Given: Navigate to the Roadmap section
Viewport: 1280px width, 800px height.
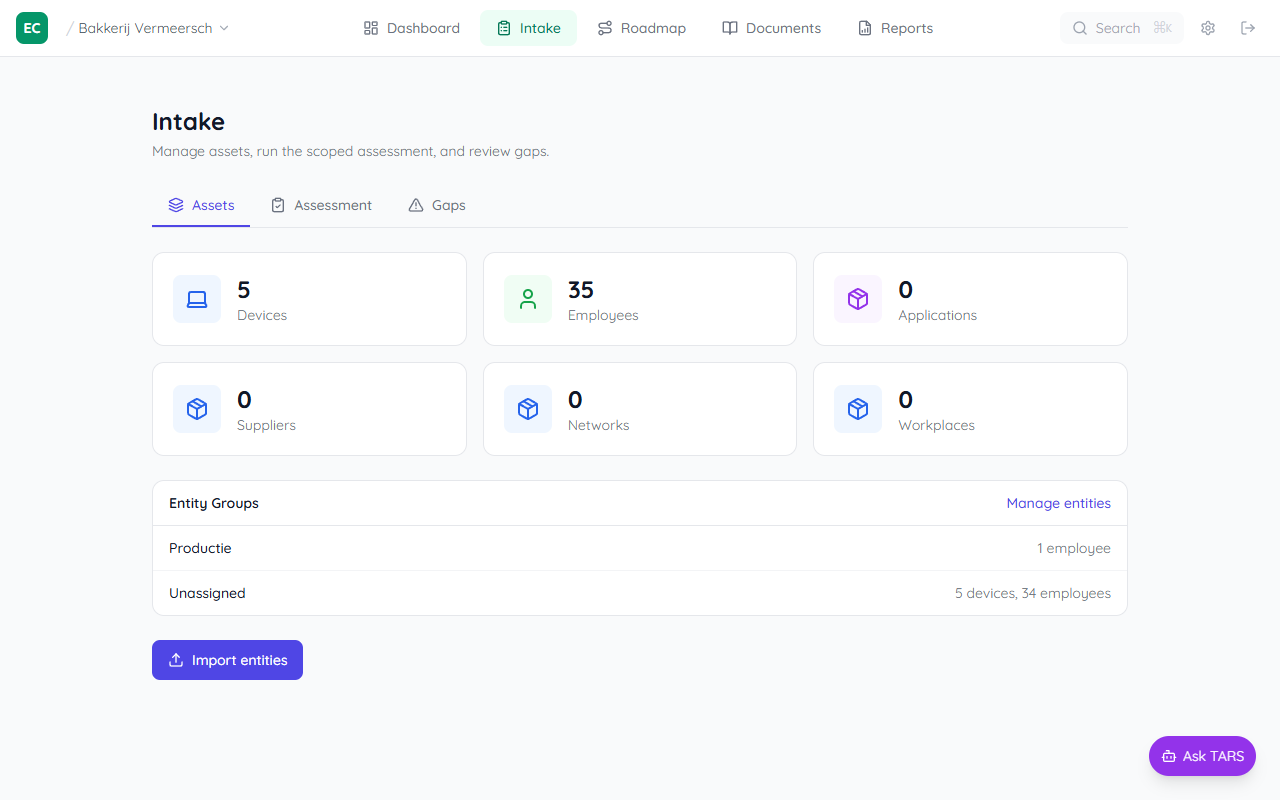Looking at the screenshot, I should [x=641, y=28].
